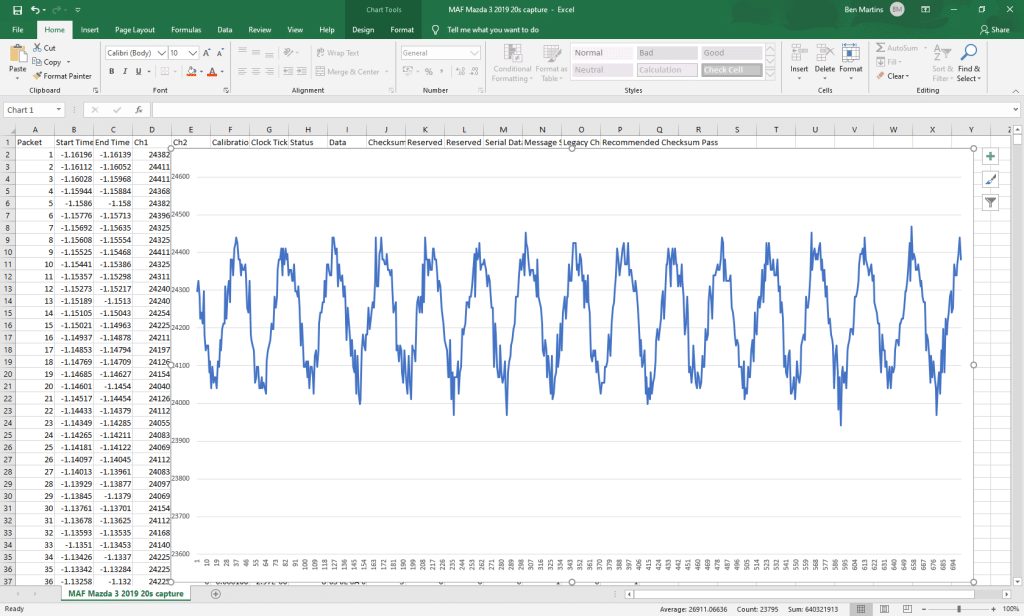Toggle Underline formatting

pos(138,71)
